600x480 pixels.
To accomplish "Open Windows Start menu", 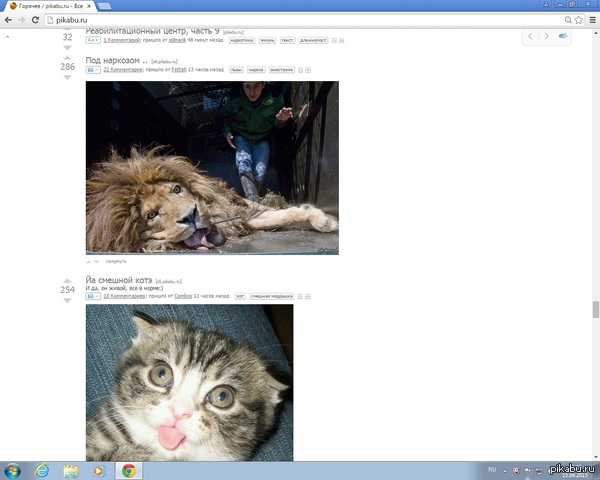I will pos(13,470).
